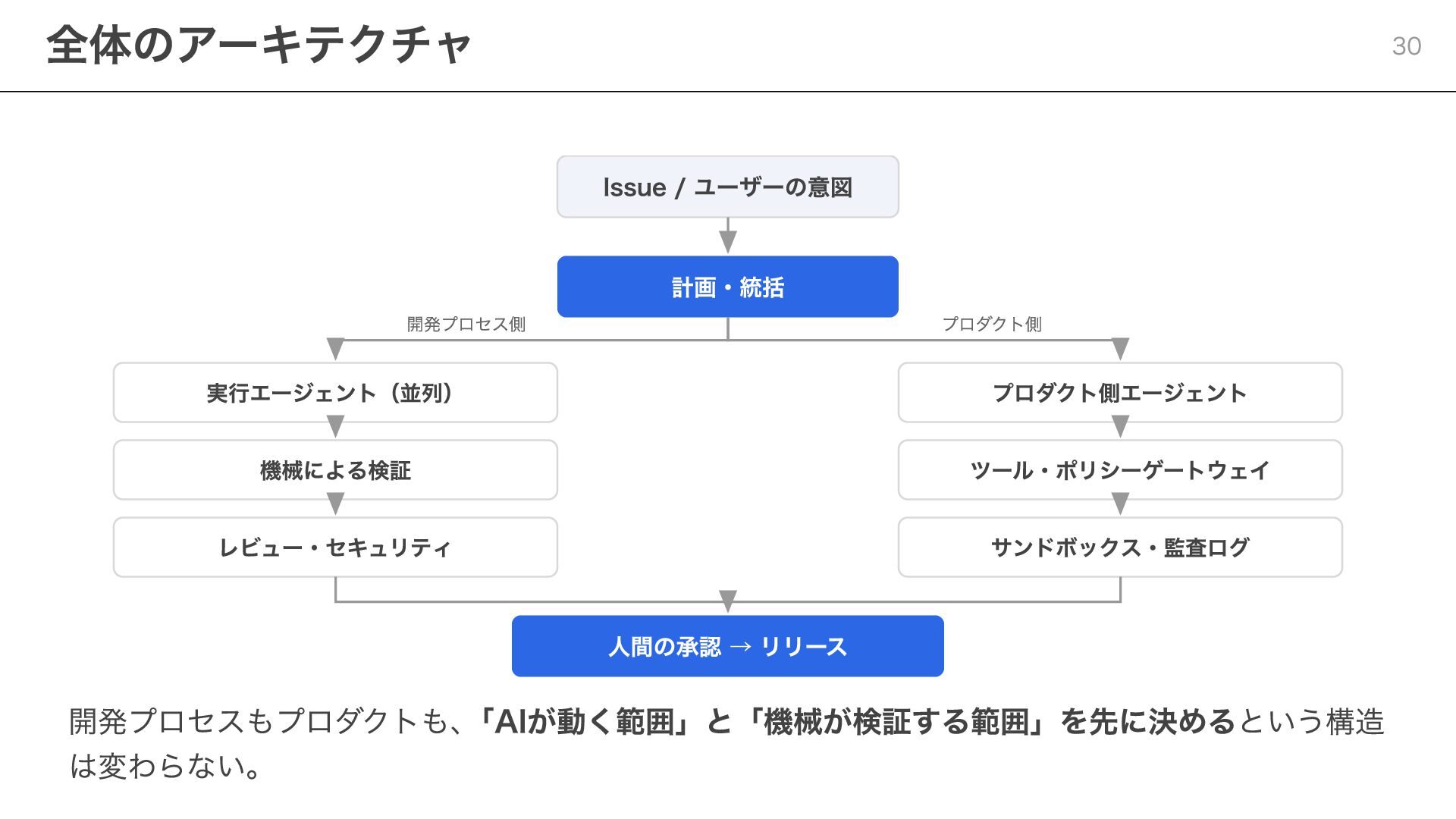Click the arrowhead below Issue / ユーザーの意図

728,243
